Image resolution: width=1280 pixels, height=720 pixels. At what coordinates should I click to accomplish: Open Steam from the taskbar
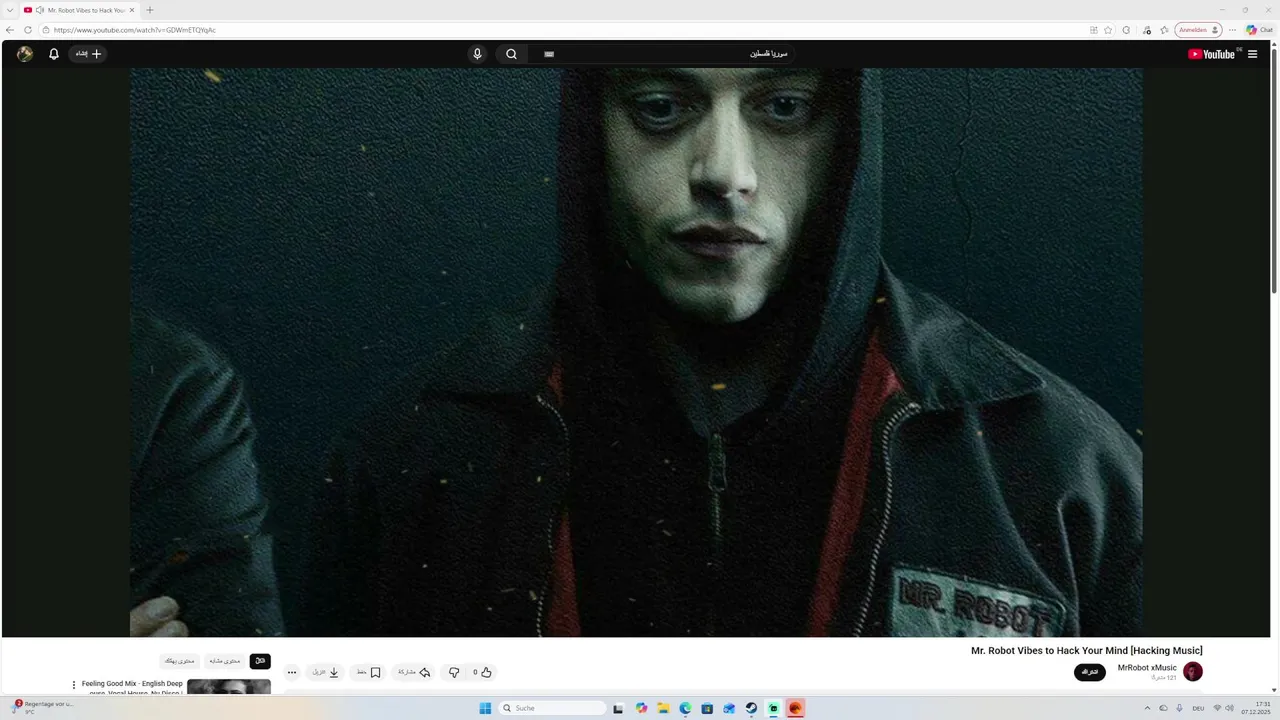coord(751,708)
